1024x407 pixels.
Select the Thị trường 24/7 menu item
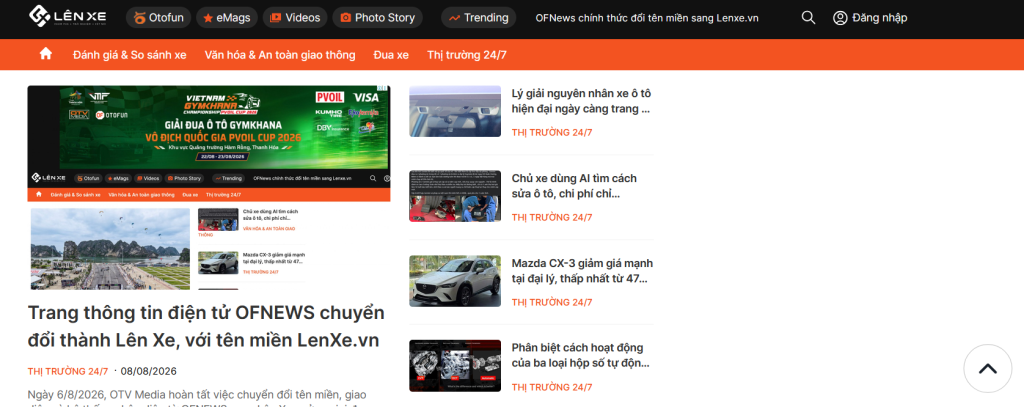[467, 55]
